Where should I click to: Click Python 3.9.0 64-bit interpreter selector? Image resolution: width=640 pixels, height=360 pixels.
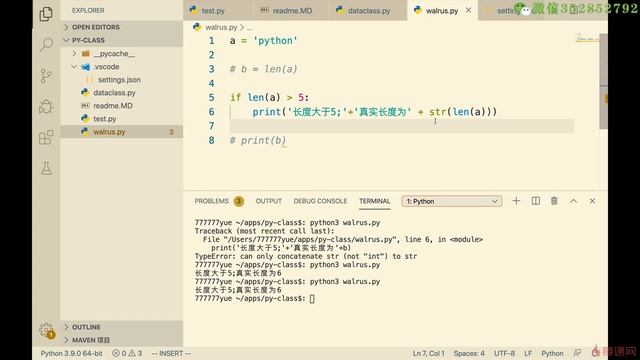pos(71,353)
